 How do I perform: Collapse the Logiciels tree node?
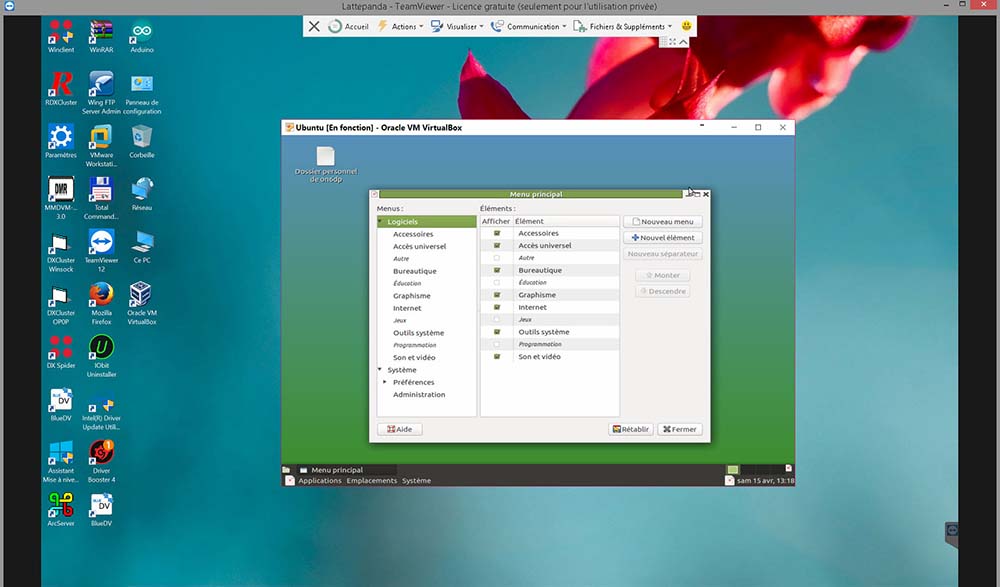click(380, 221)
